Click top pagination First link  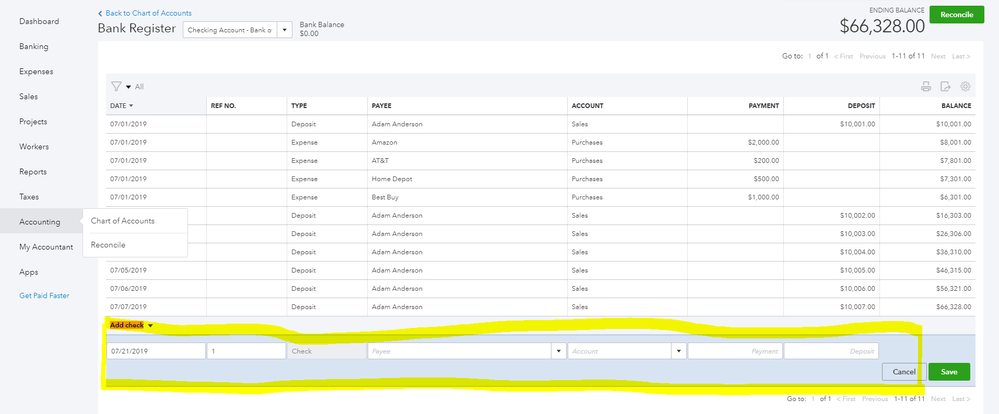[x=844, y=56]
